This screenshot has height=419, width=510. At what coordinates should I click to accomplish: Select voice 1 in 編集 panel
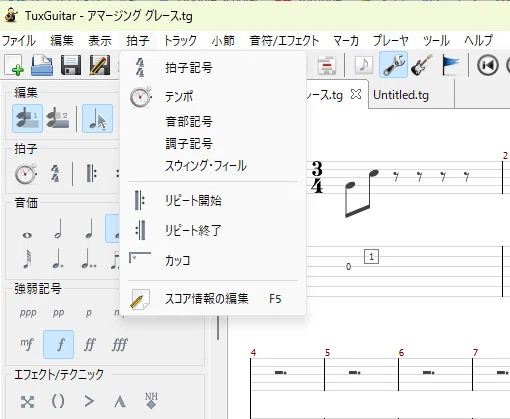[x=27, y=118]
